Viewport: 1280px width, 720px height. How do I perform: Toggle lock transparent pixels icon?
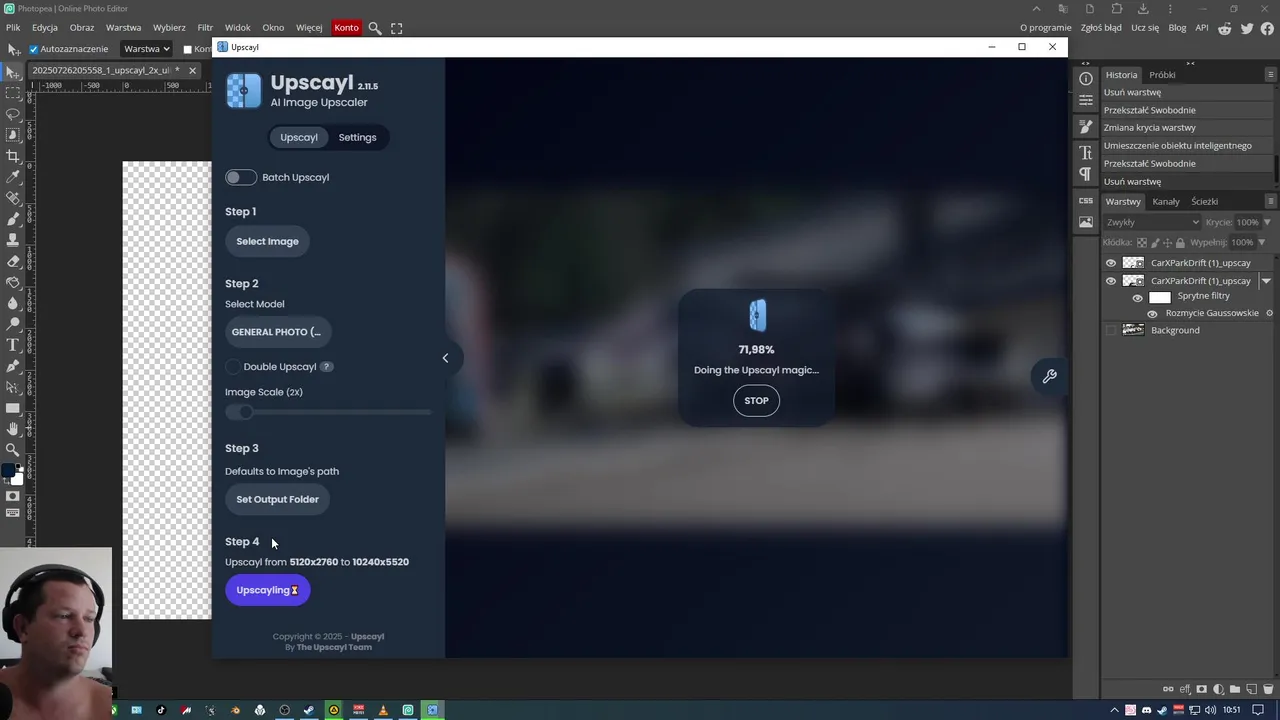pyautogui.click(x=1142, y=242)
